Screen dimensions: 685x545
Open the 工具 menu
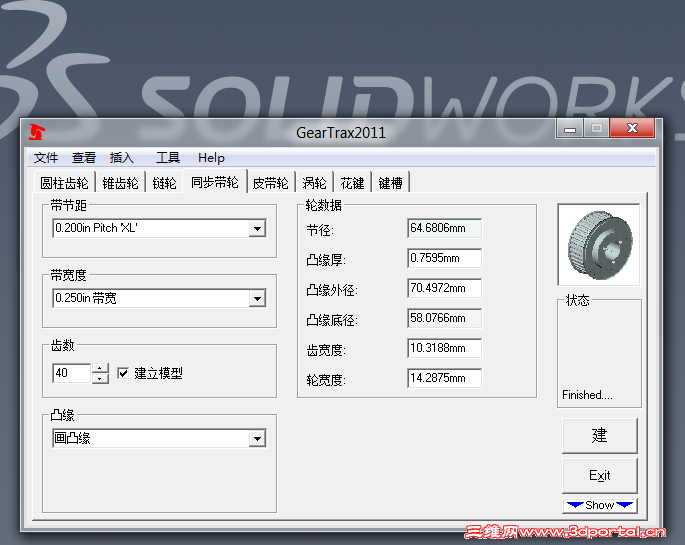pyautogui.click(x=168, y=158)
